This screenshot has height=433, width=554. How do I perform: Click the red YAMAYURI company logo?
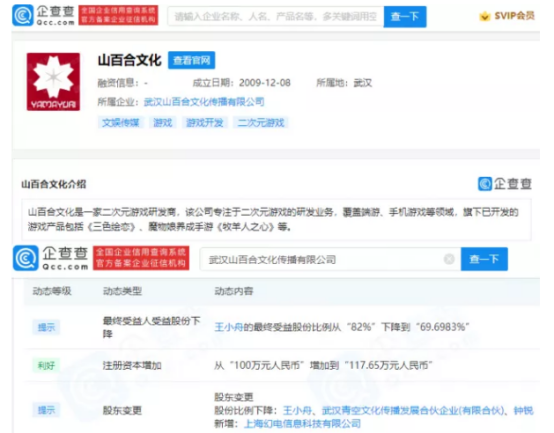(53, 82)
